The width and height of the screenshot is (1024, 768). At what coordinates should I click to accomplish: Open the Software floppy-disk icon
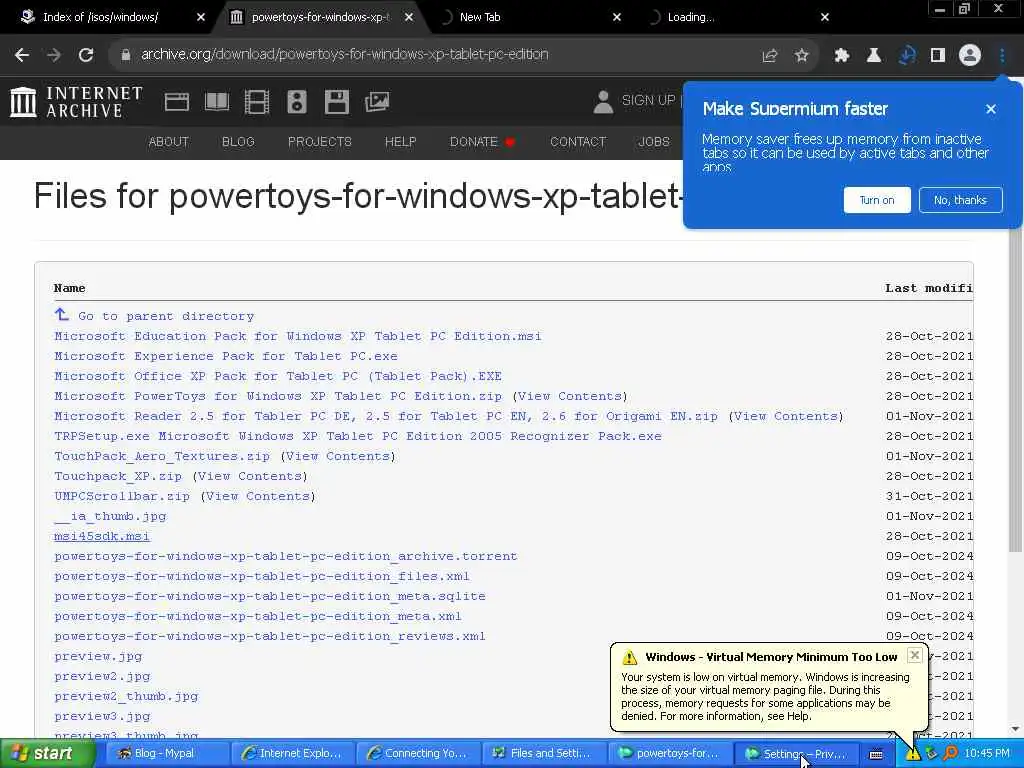336,102
